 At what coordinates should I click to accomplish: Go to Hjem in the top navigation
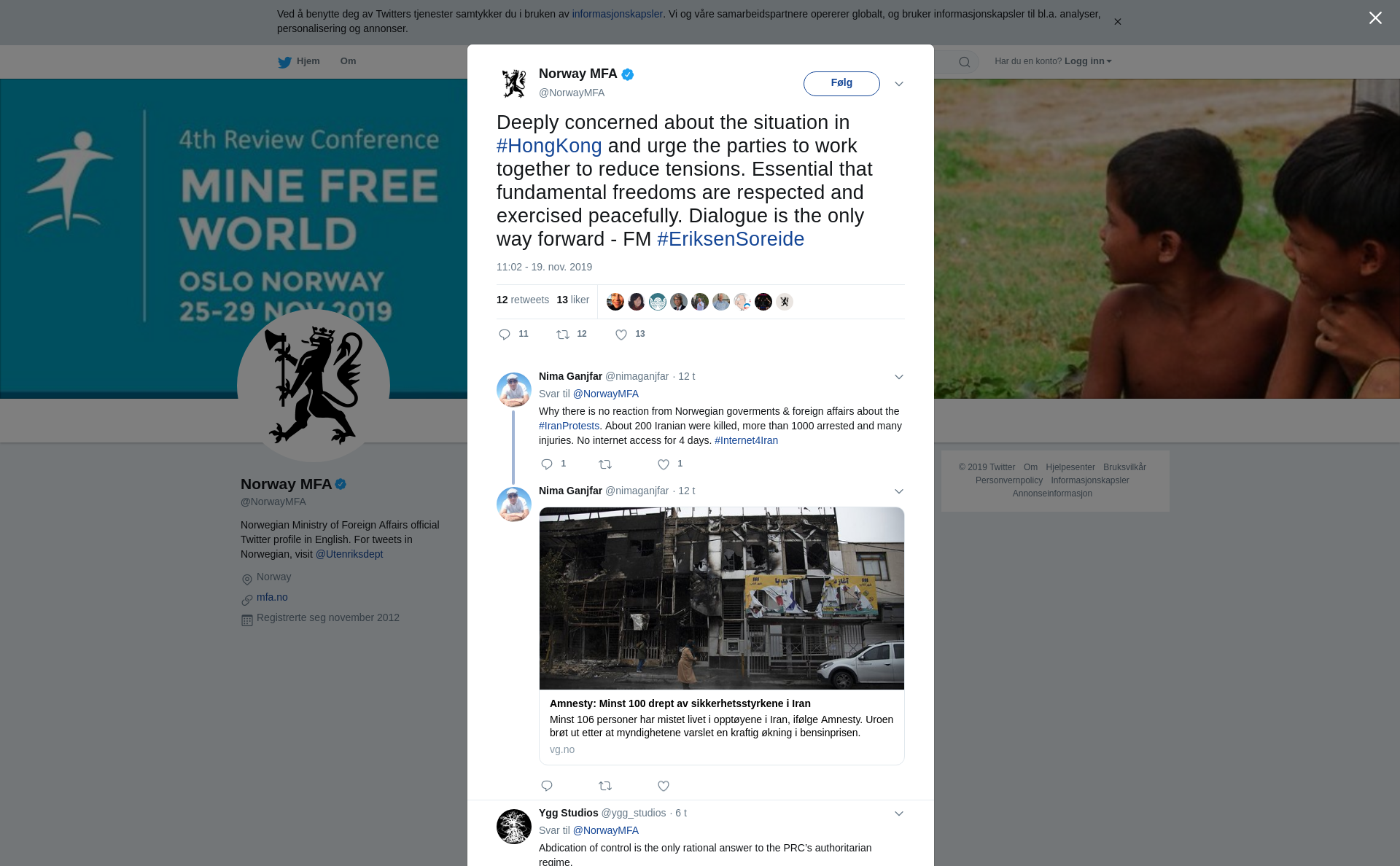coord(299,61)
